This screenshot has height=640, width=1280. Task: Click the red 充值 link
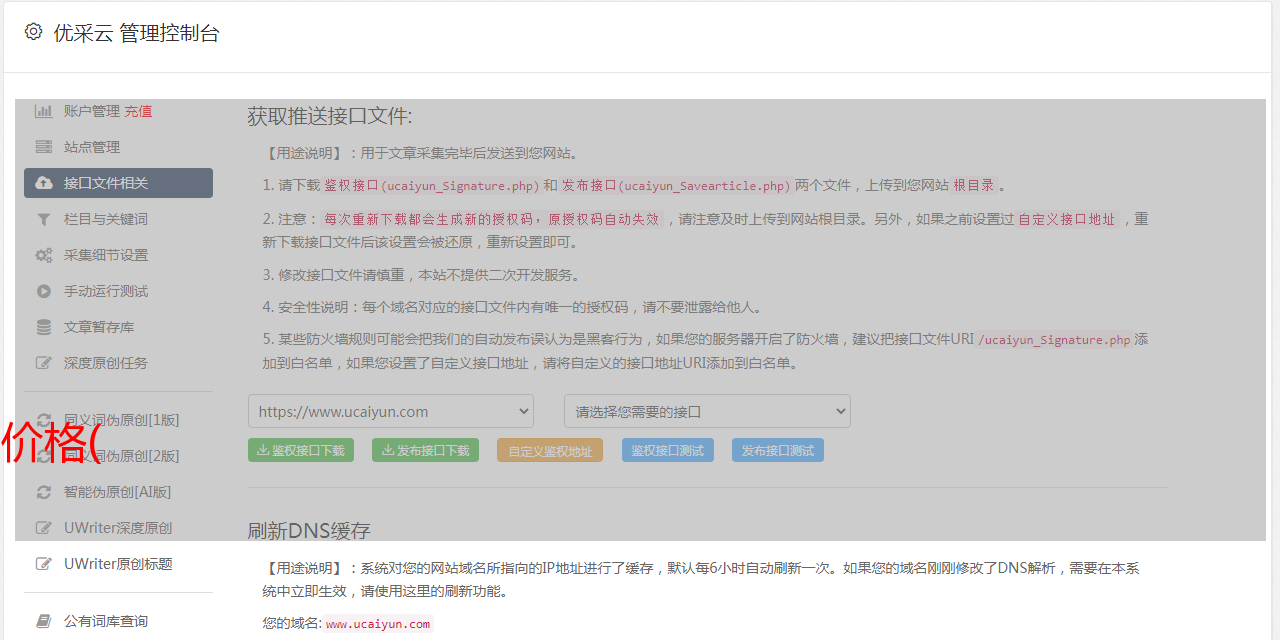(x=138, y=111)
